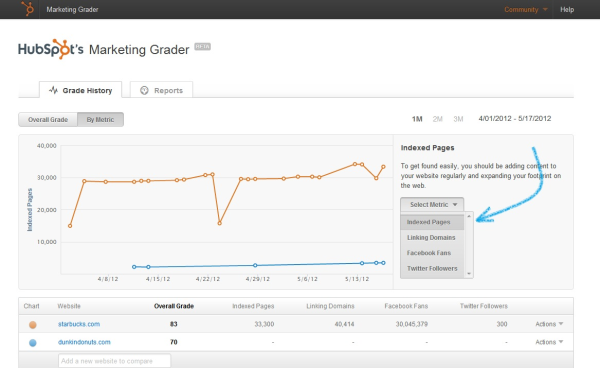The height and width of the screenshot is (368, 600).
Task: Click the 40,414 linking domains value
Action: (x=344, y=324)
